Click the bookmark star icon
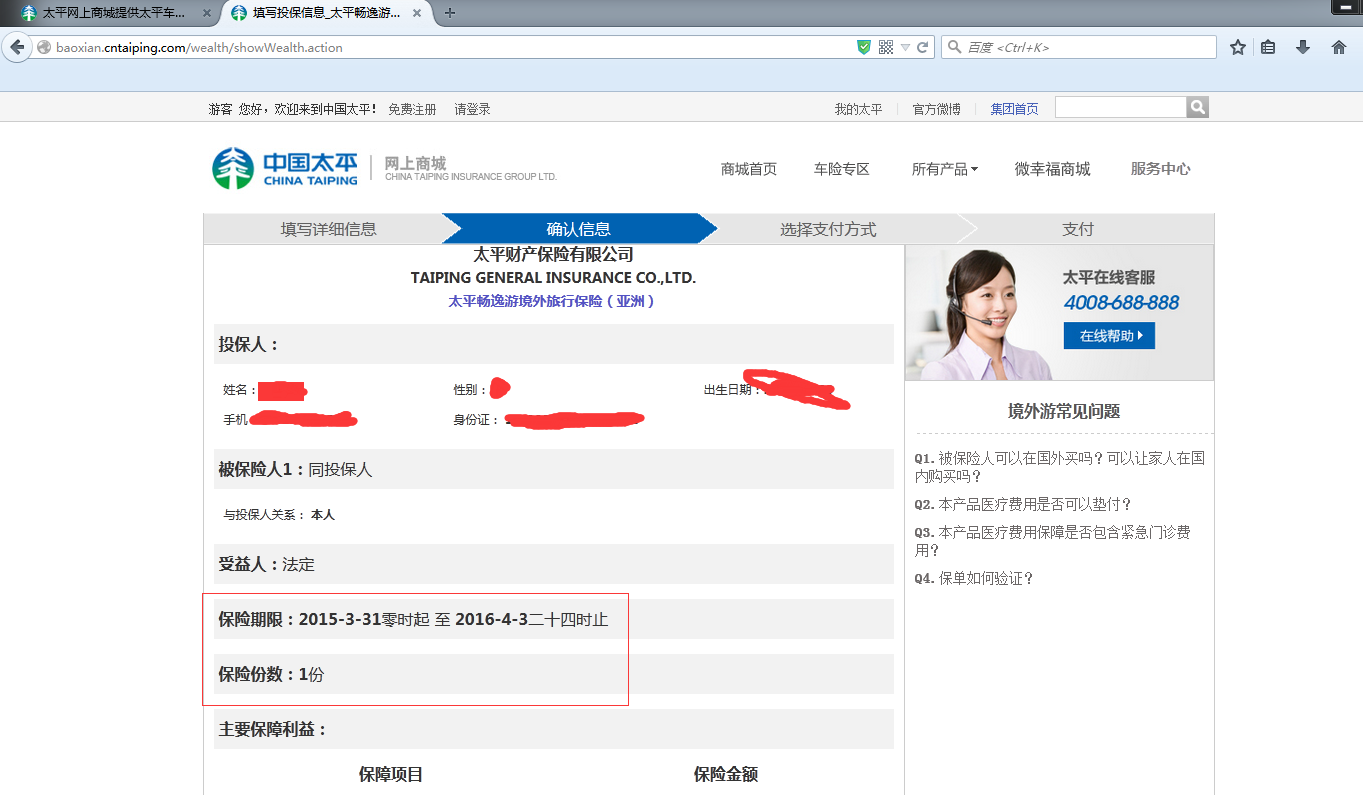The width and height of the screenshot is (1363, 795). 1238,47
